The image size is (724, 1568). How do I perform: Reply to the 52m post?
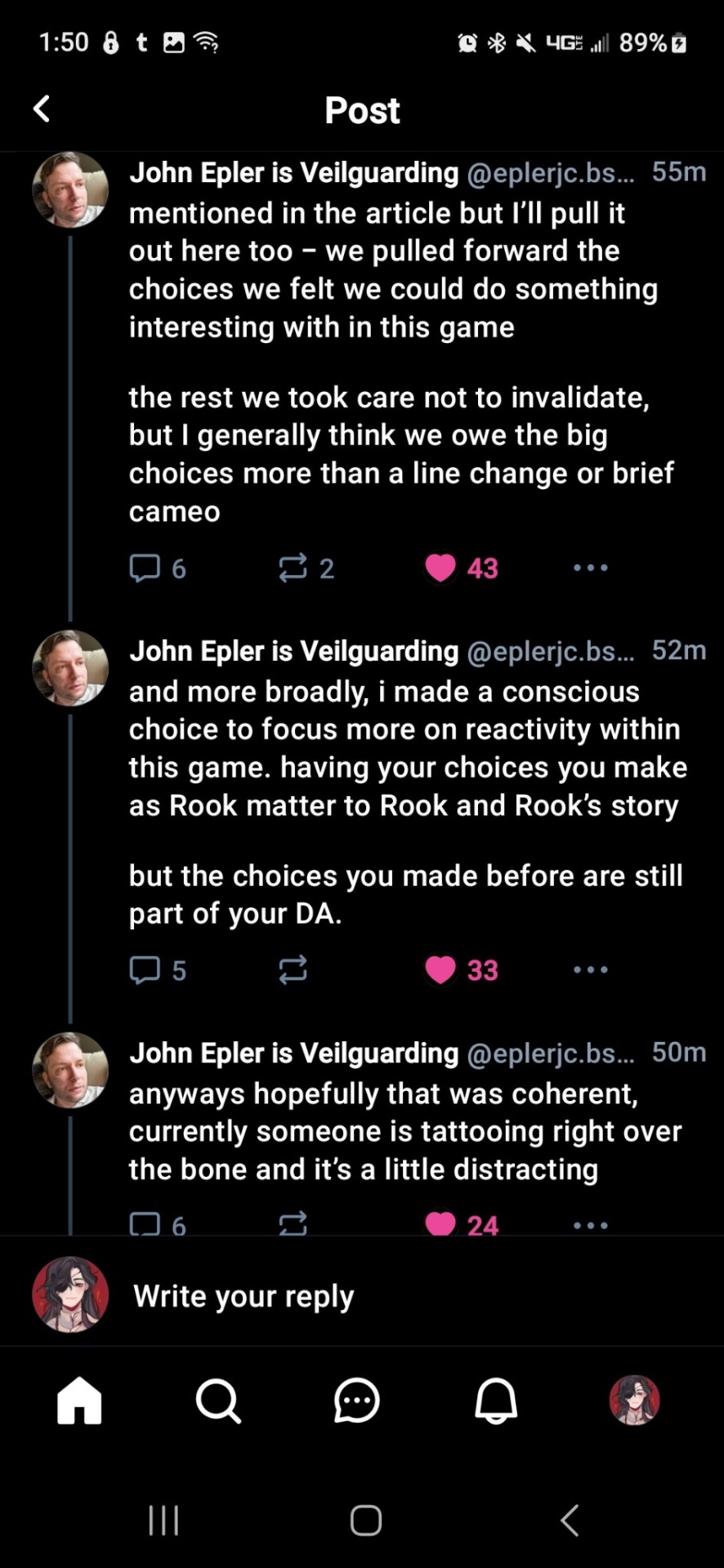pos(145,969)
